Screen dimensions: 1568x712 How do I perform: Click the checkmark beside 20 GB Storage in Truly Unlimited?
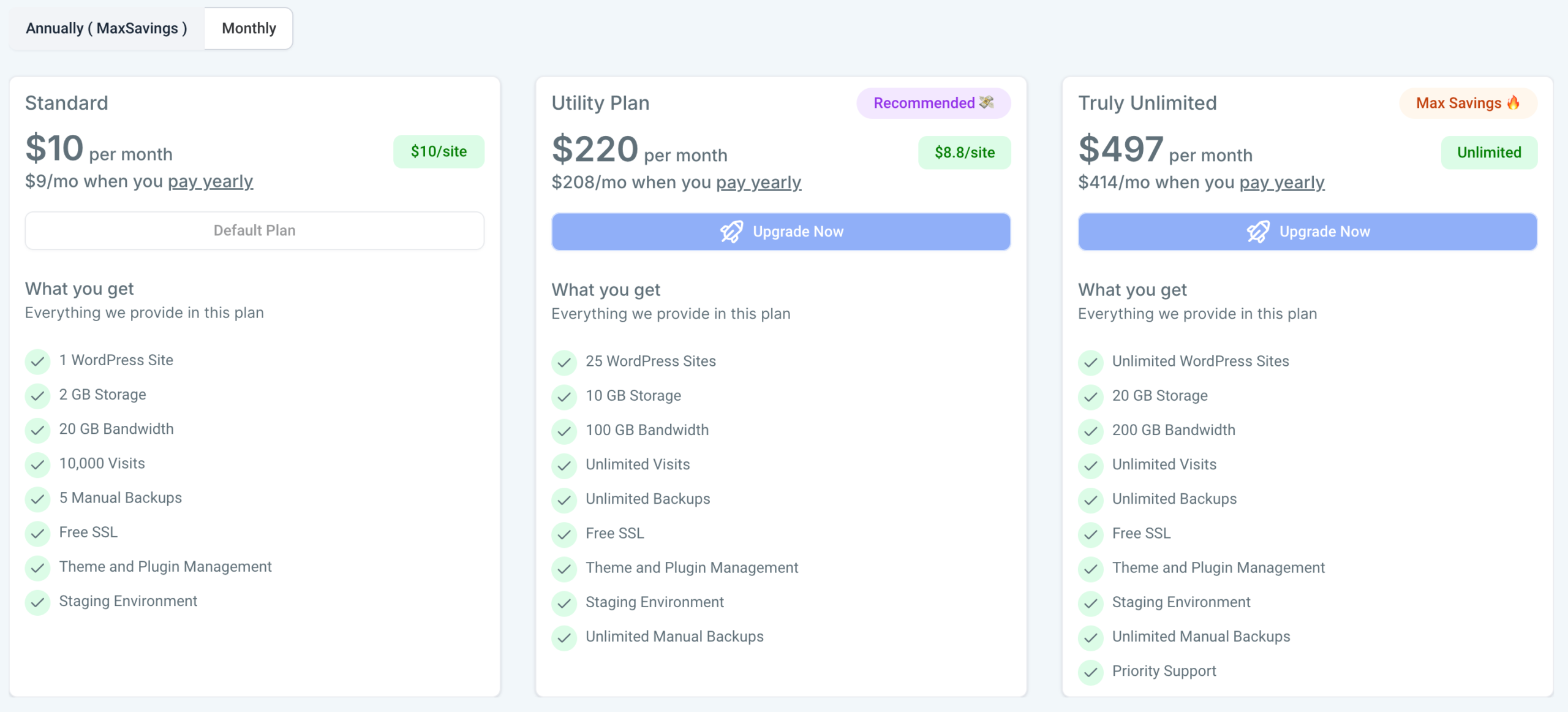(x=1091, y=397)
